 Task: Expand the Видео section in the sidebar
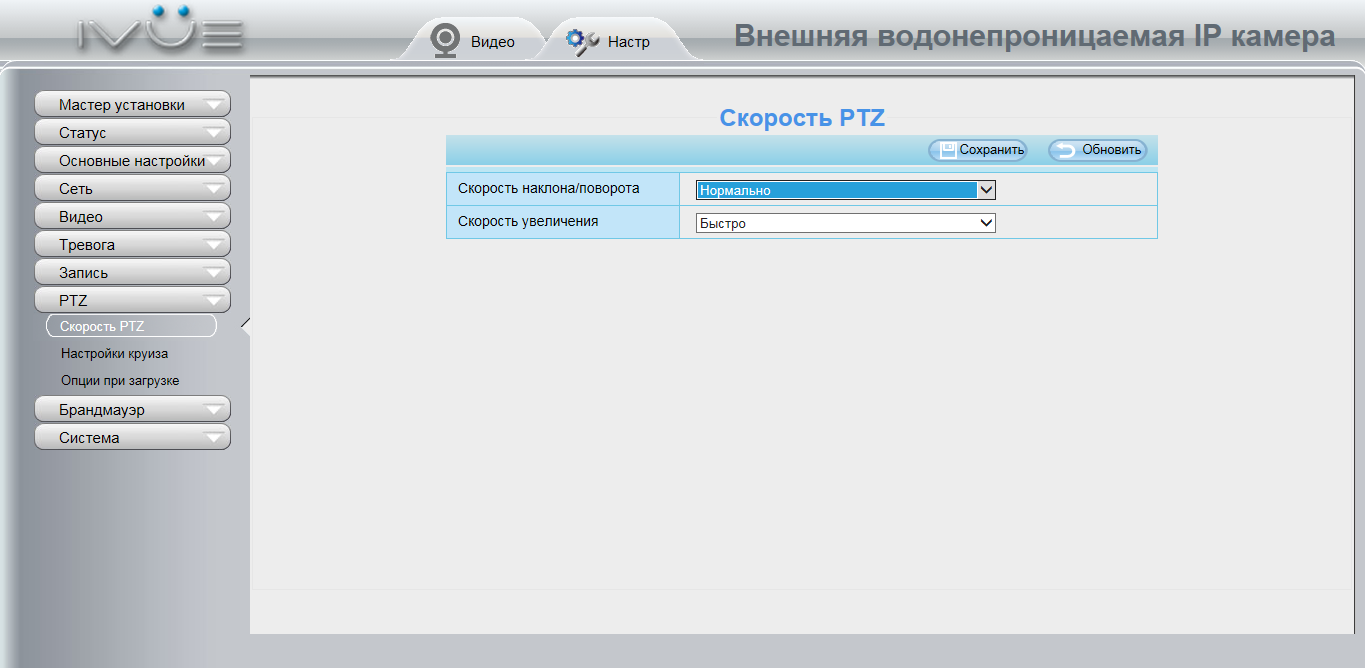133,216
